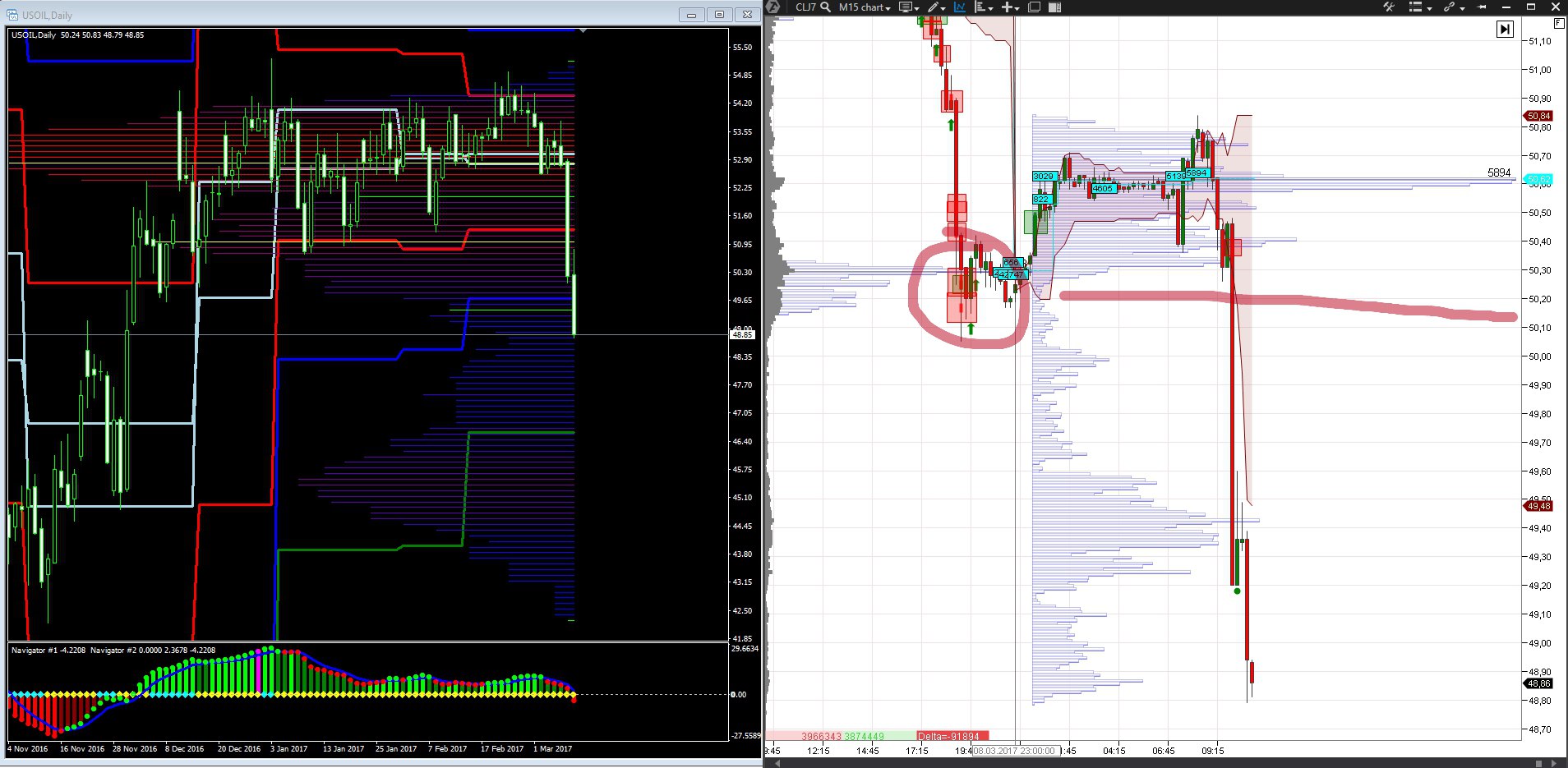
Task: Expand the plus icon dropdown arrow
Action: tap(1017, 8)
